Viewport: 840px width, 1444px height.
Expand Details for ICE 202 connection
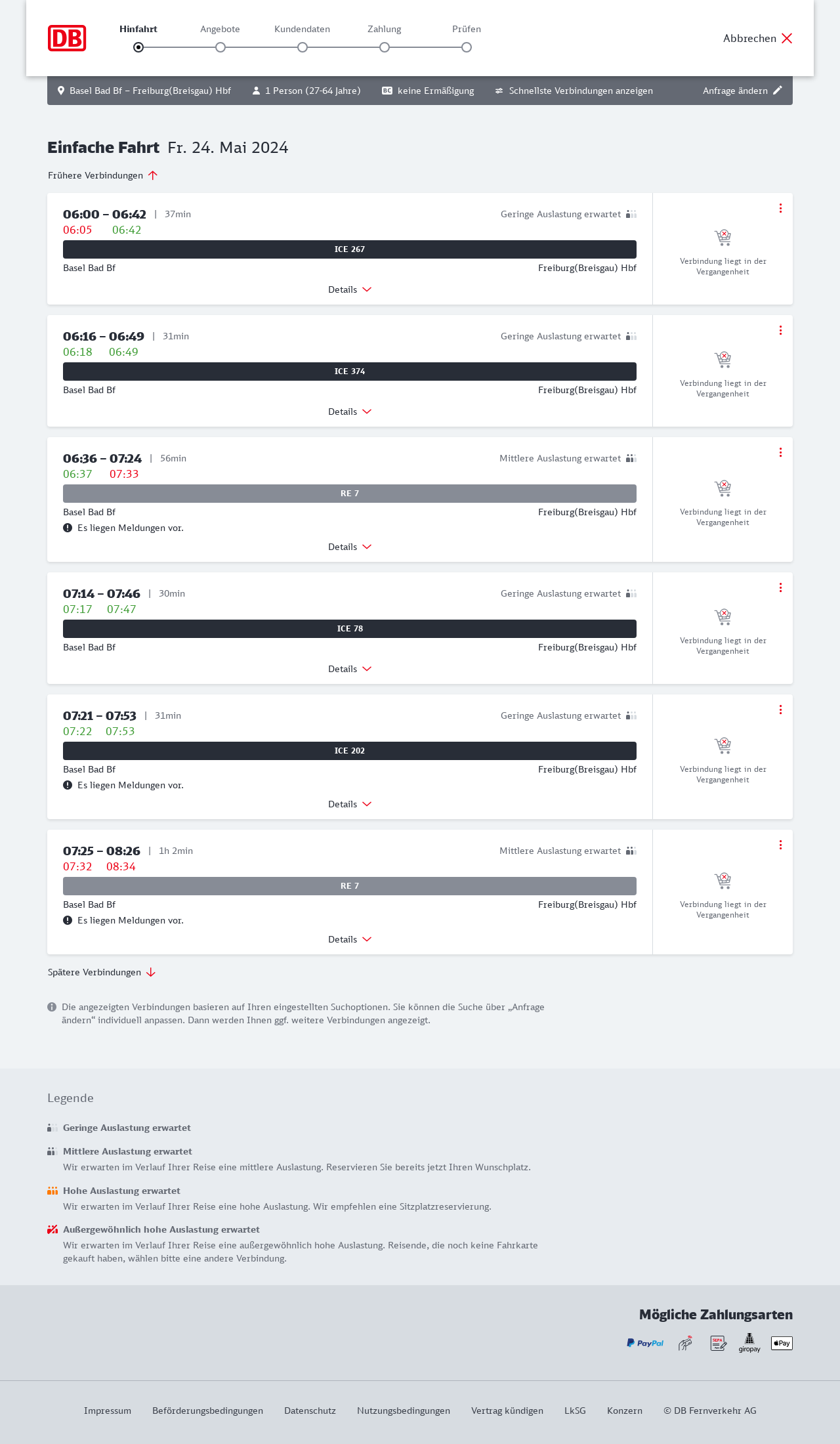tap(350, 804)
